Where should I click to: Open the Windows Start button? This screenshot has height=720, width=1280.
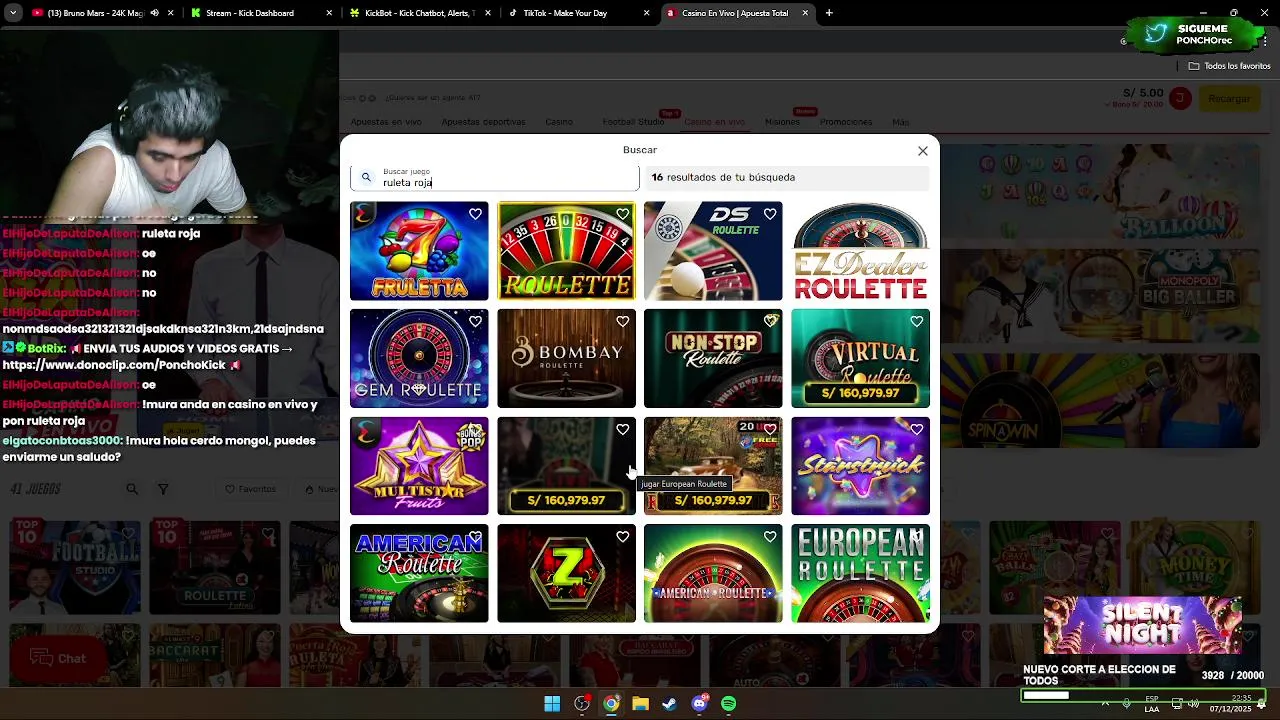pos(552,704)
